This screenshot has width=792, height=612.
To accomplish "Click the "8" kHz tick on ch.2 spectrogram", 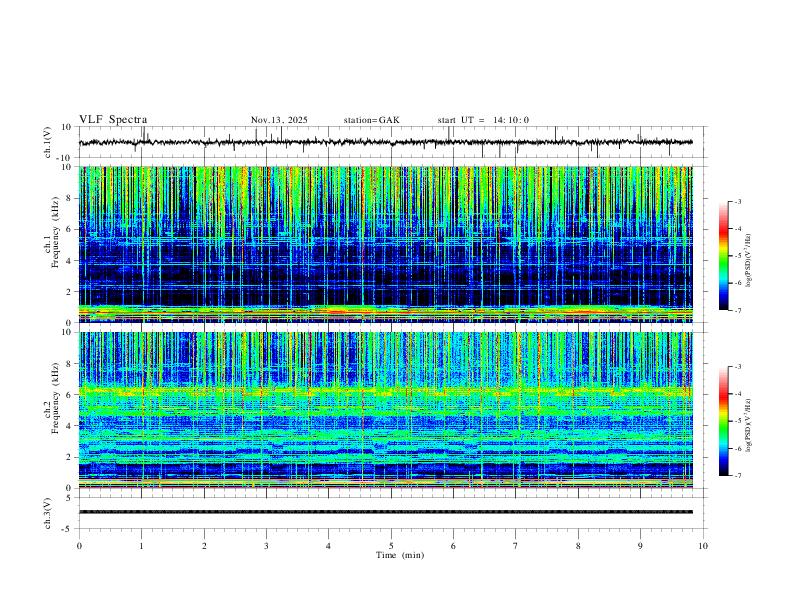I will (x=70, y=364).
